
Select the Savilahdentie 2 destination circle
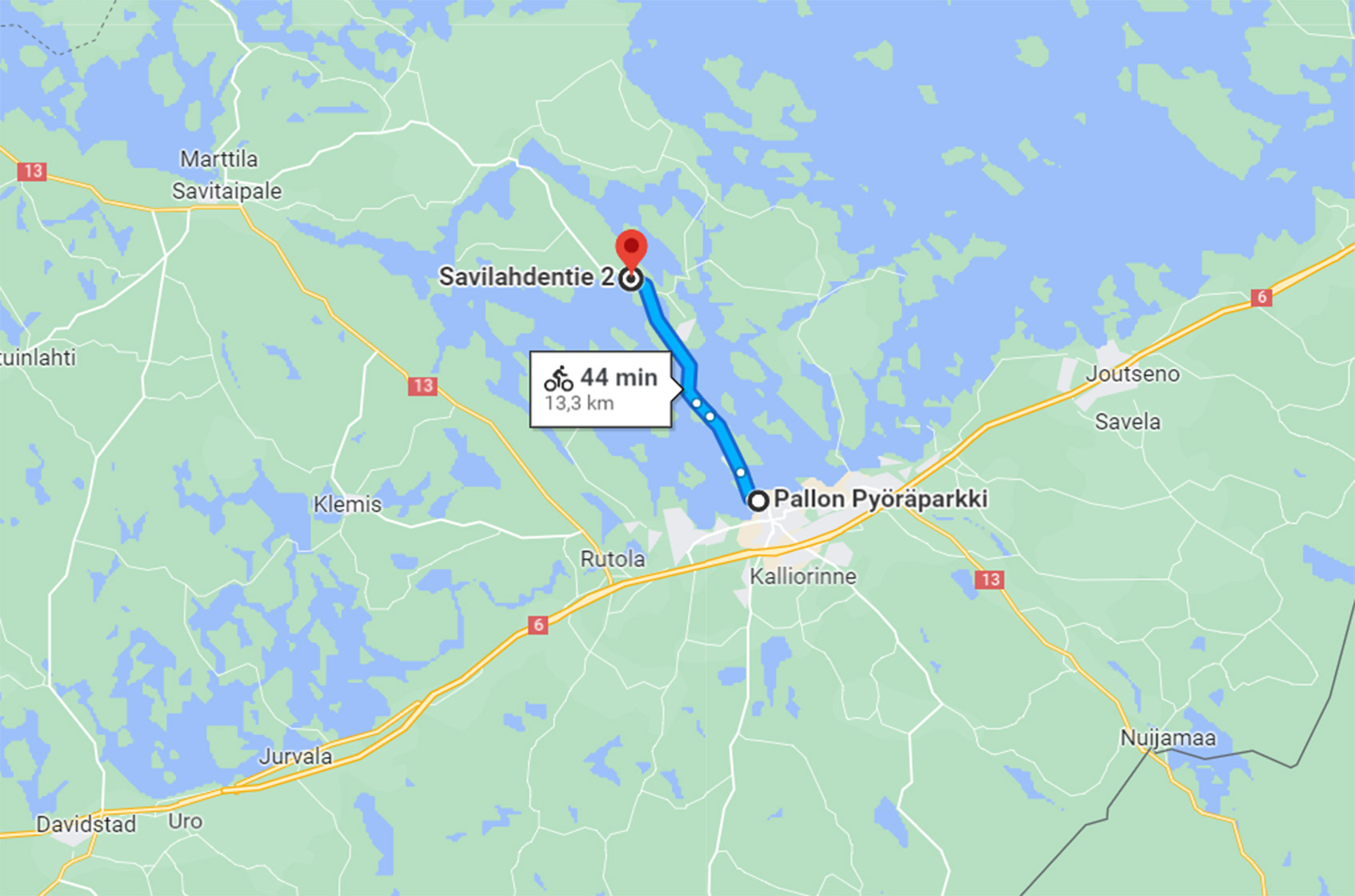[x=631, y=279]
